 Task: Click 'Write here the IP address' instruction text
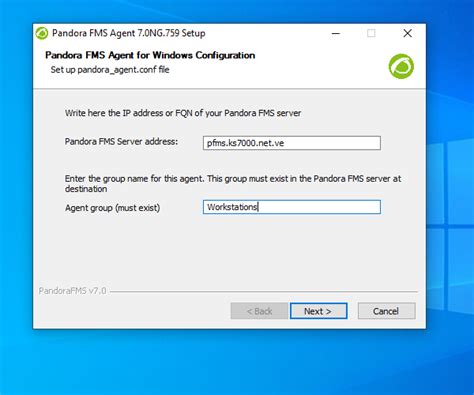pyautogui.click(x=183, y=113)
